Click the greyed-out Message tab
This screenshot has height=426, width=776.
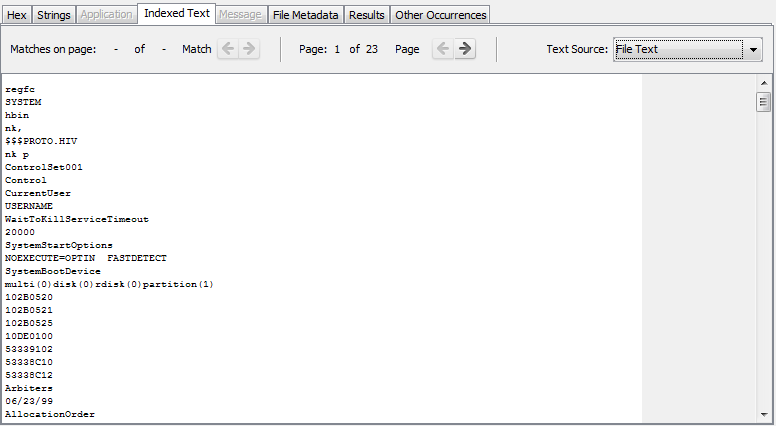(241, 15)
